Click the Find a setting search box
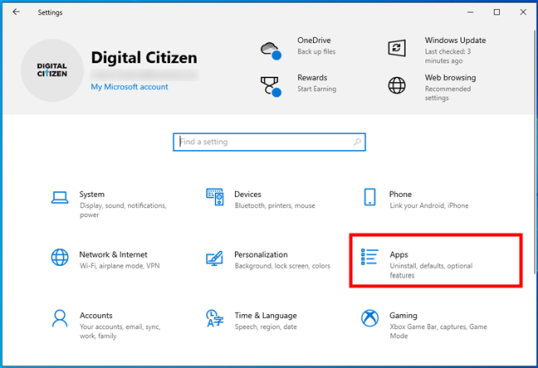This screenshot has width=538, height=368. coord(269,142)
